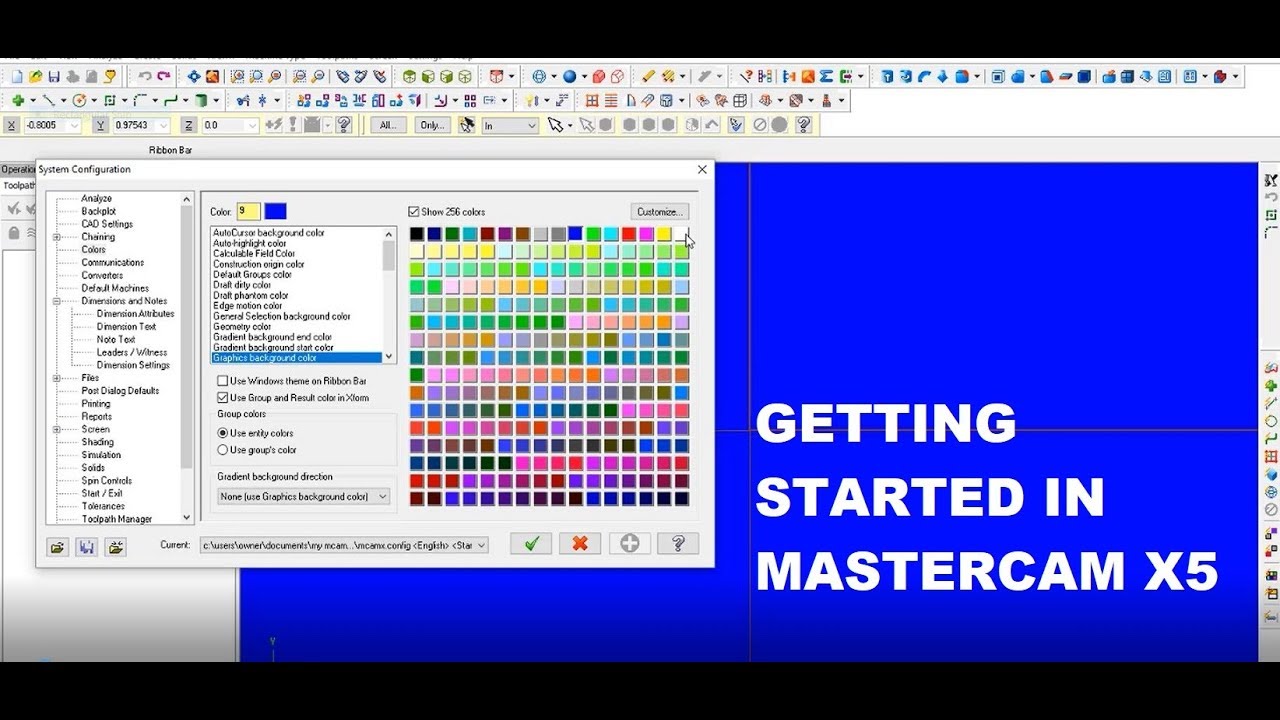
Task: Click the Analyze question mark arrow icon
Action: tap(746, 76)
